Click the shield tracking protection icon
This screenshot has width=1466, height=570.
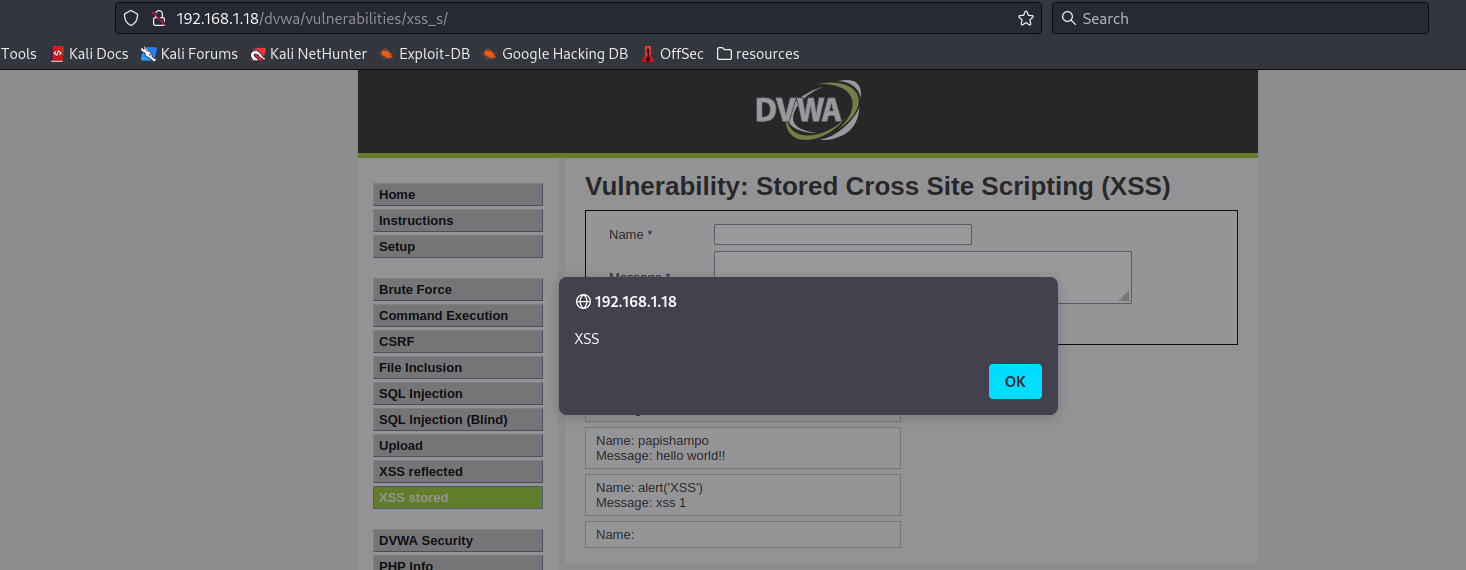coord(130,18)
